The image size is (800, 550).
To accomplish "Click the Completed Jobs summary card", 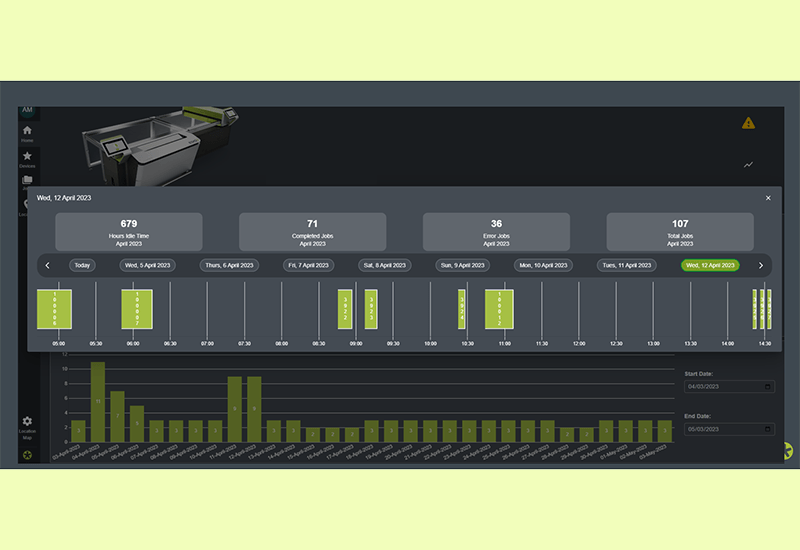I will tap(312, 231).
